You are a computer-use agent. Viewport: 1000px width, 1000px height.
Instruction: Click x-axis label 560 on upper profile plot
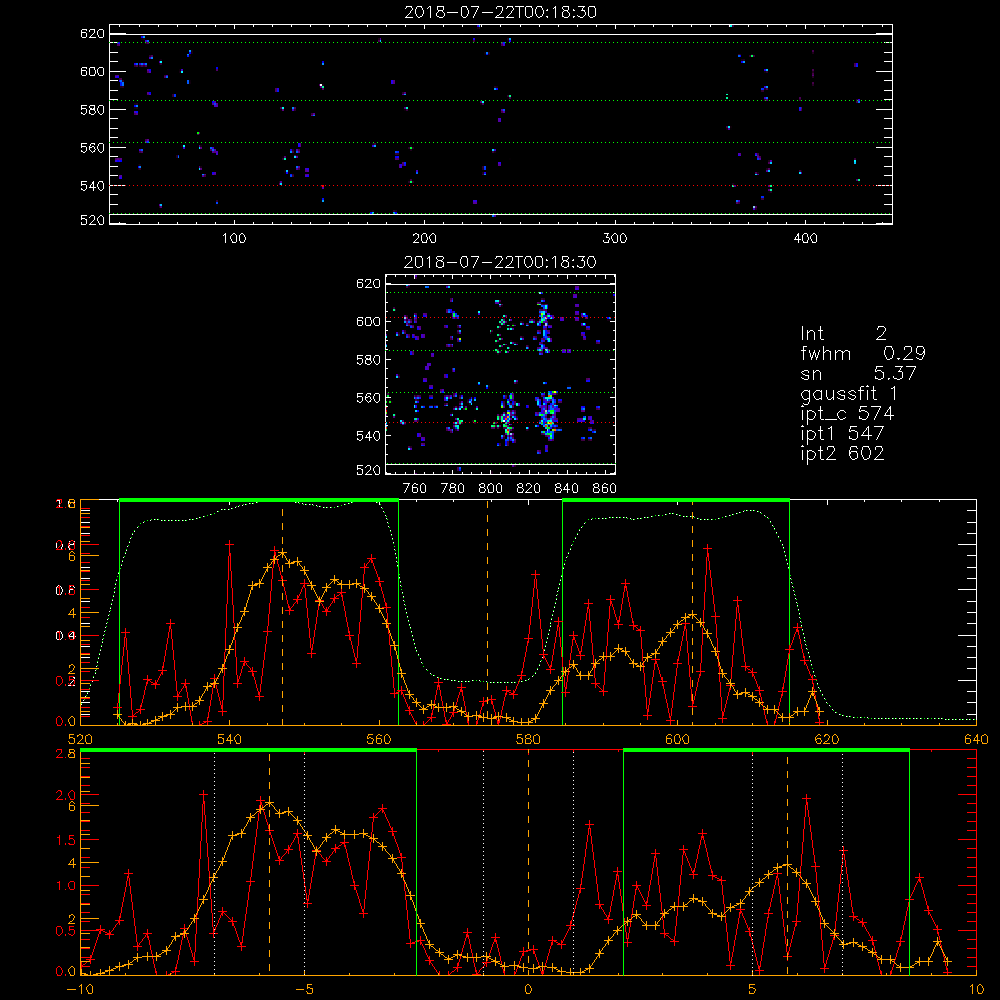coord(379,740)
